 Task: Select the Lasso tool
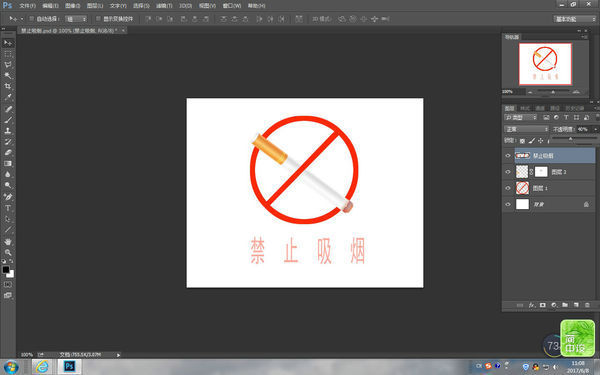coord(8,65)
